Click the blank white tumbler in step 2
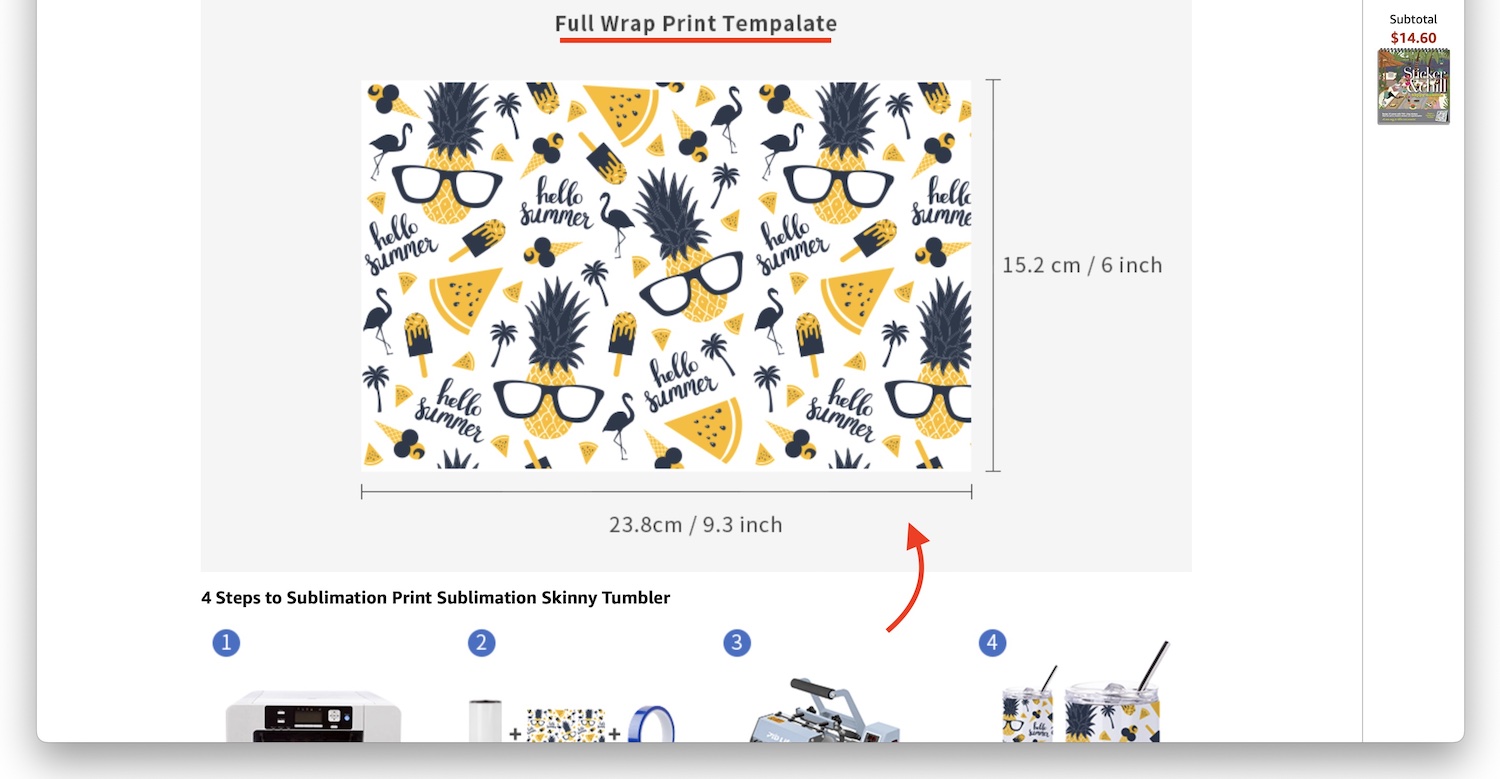The width and height of the screenshot is (1500, 779). point(485,721)
